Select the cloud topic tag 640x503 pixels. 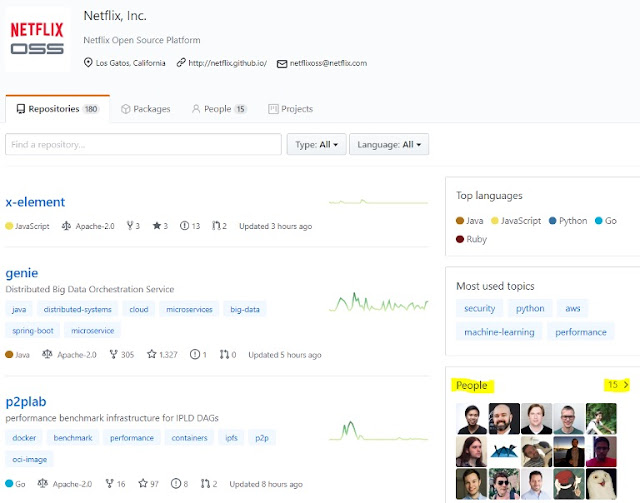click(139, 309)
